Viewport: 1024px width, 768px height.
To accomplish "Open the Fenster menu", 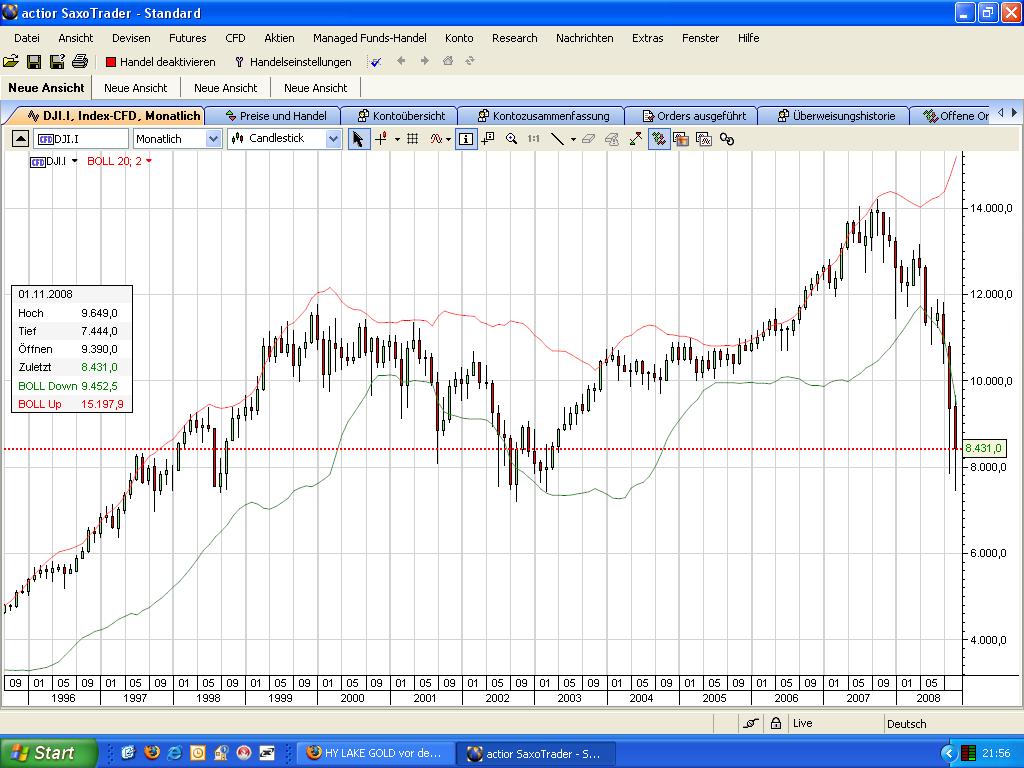I will pyautogui.click(x=700, y=38).
